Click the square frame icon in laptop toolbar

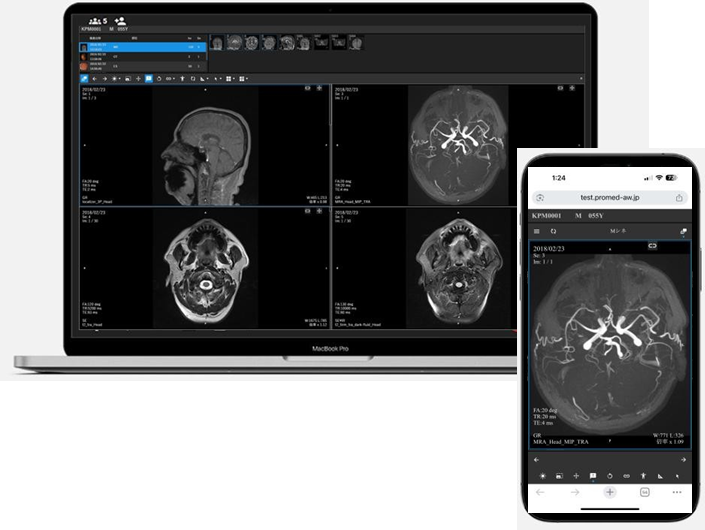click(193, 79)
